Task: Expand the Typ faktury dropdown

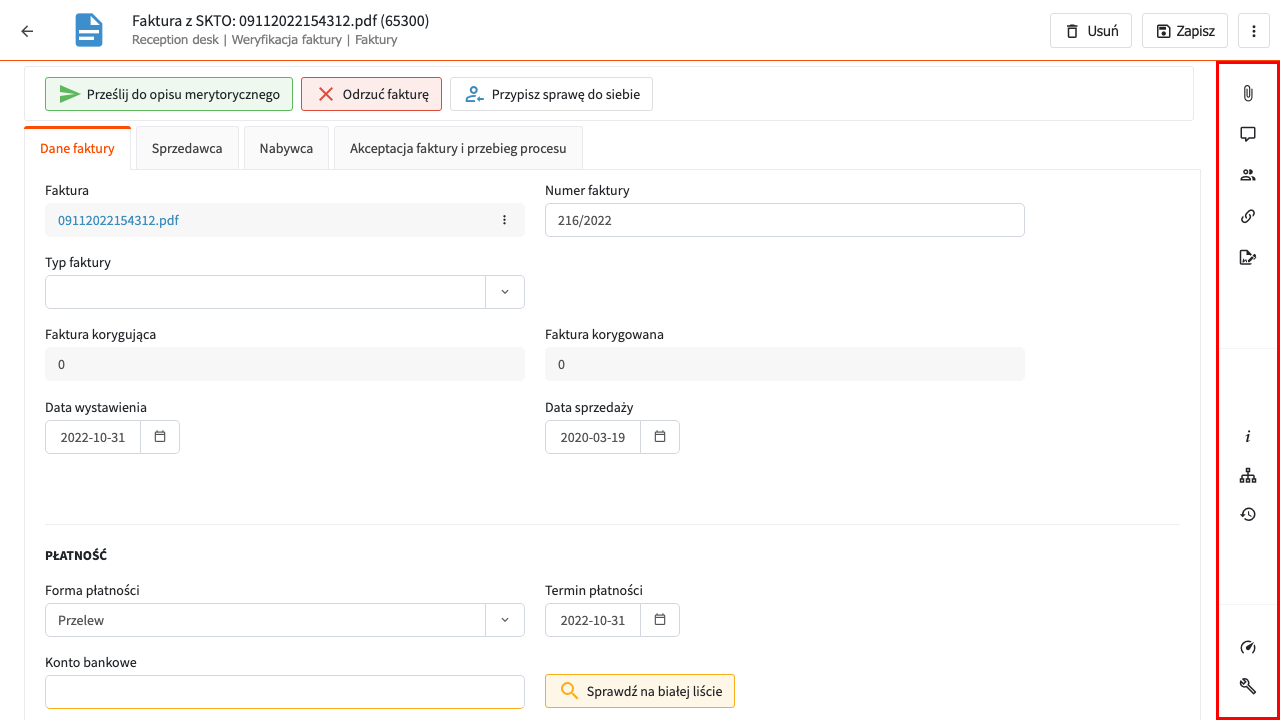Action: [504, 292]
